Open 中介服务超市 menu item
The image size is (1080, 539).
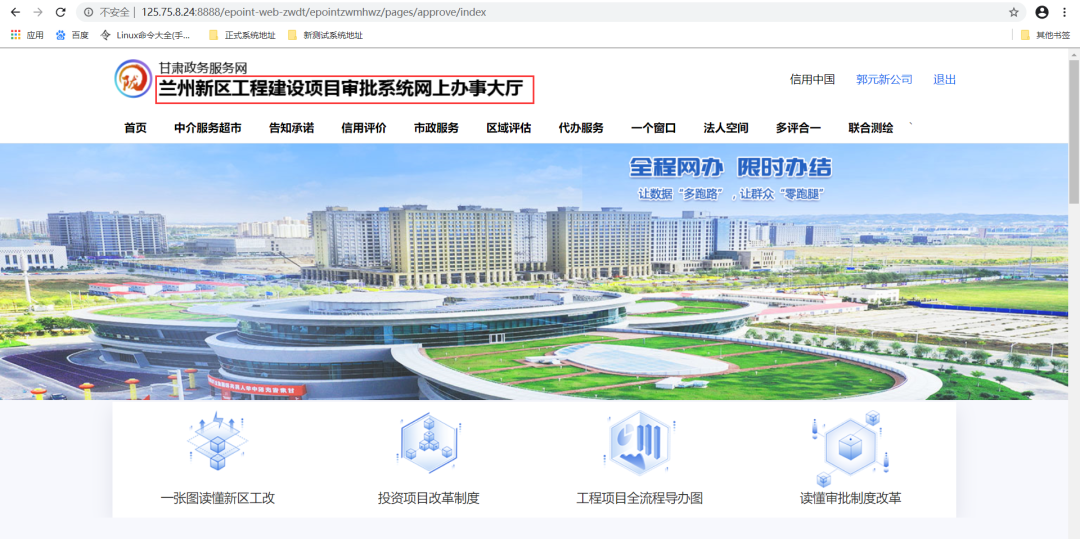(x=207, y=128)
